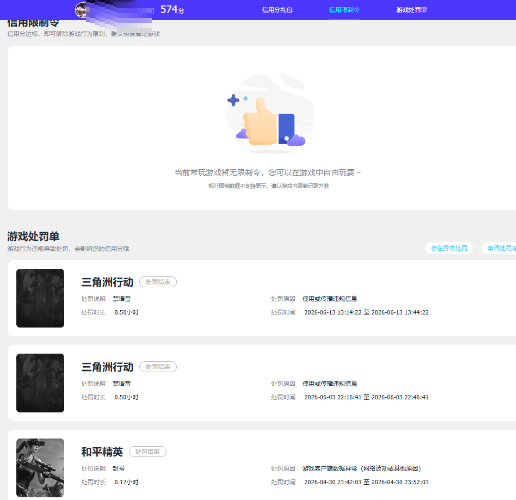Click the penalty reason on the 和平精英 card
This screenshot has width=516, height=500.
[362, 468]
